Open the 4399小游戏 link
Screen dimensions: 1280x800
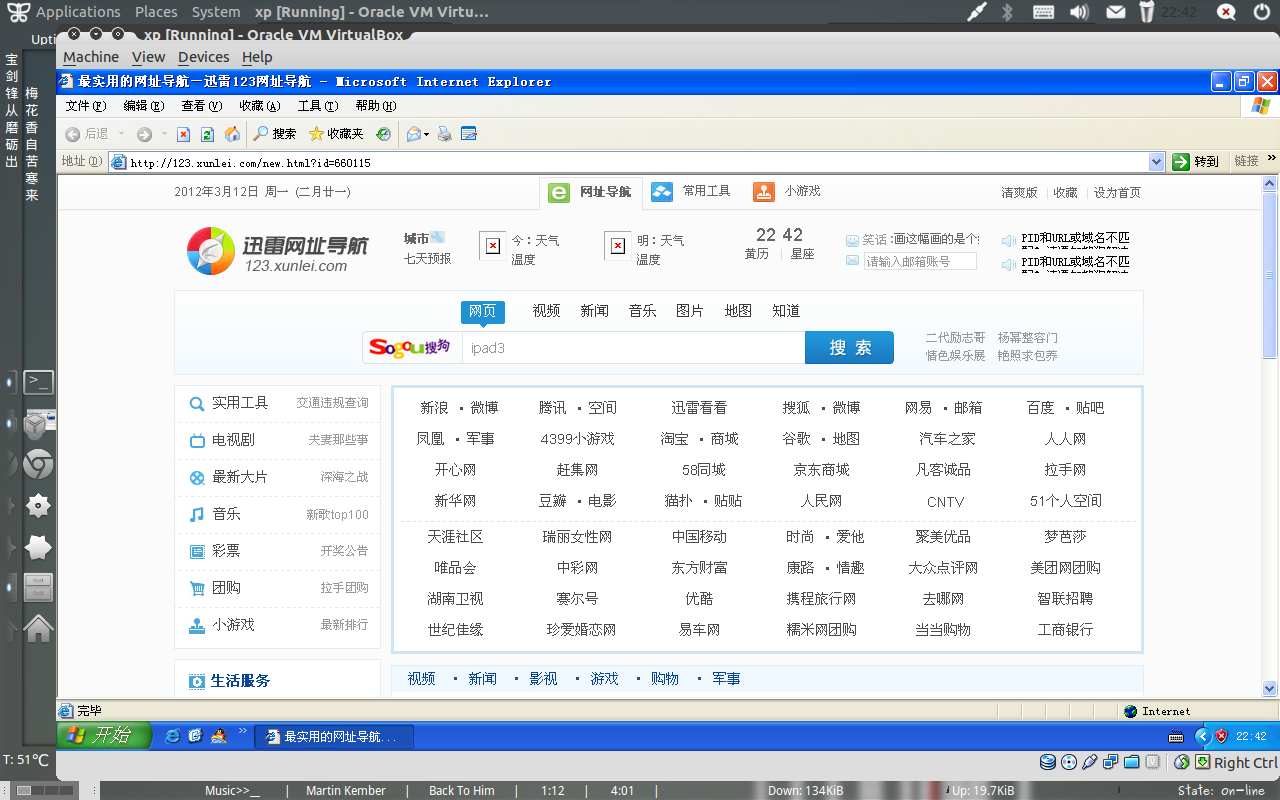[577, 439]
